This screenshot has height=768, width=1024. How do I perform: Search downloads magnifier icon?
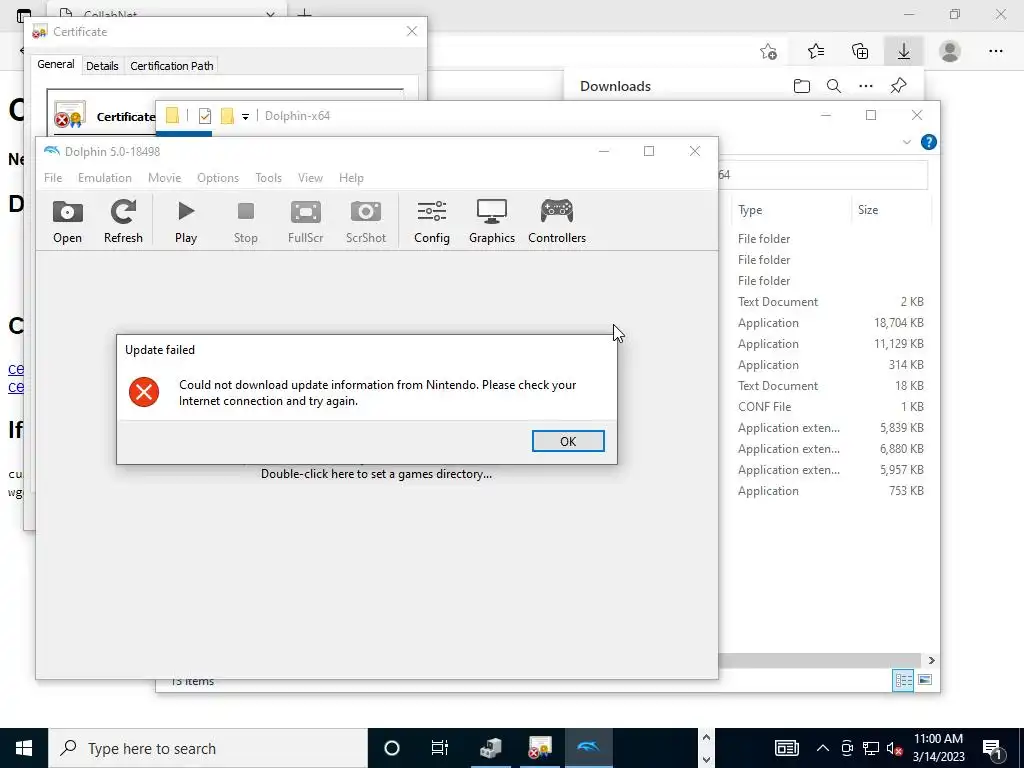(834, 86)
